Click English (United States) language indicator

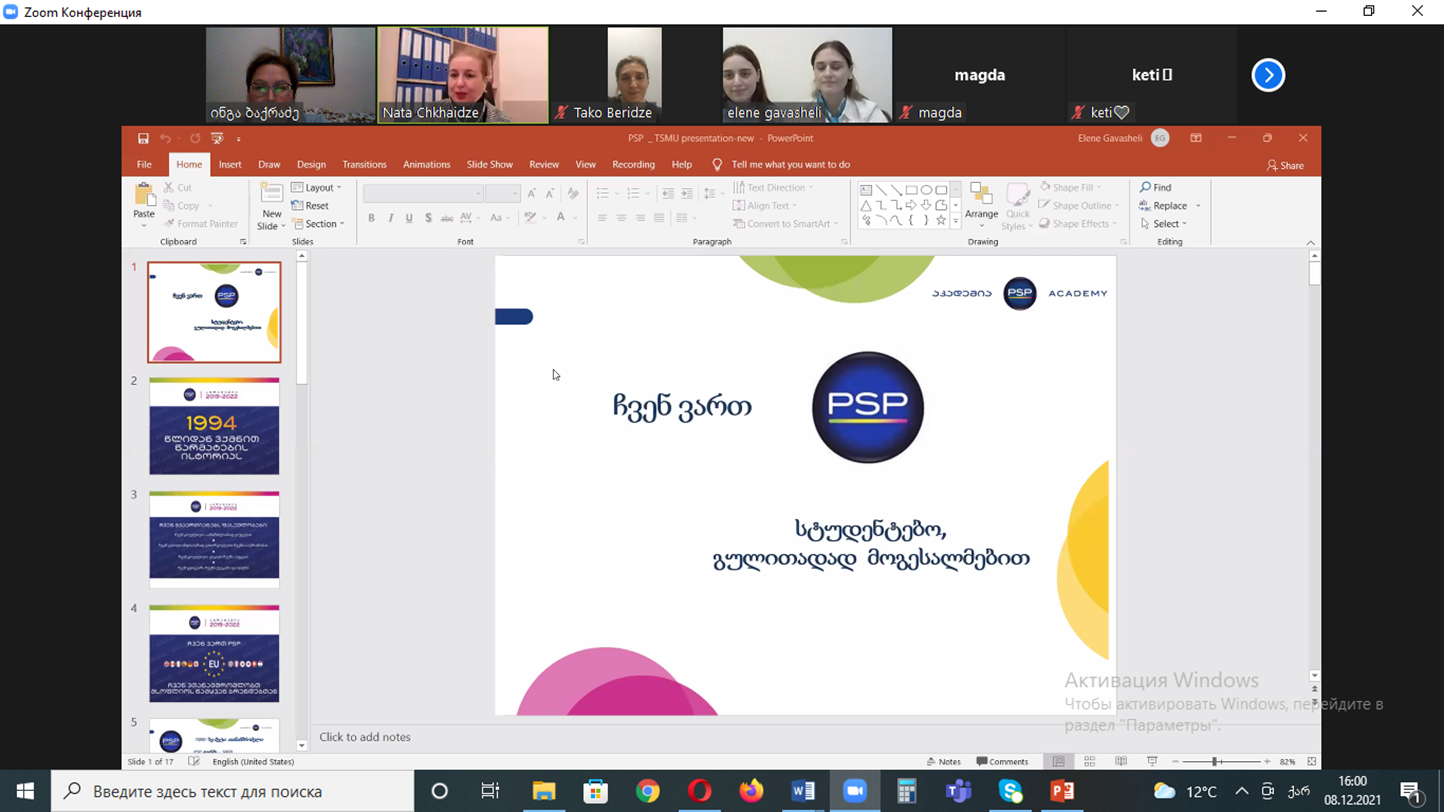(253, 762)
